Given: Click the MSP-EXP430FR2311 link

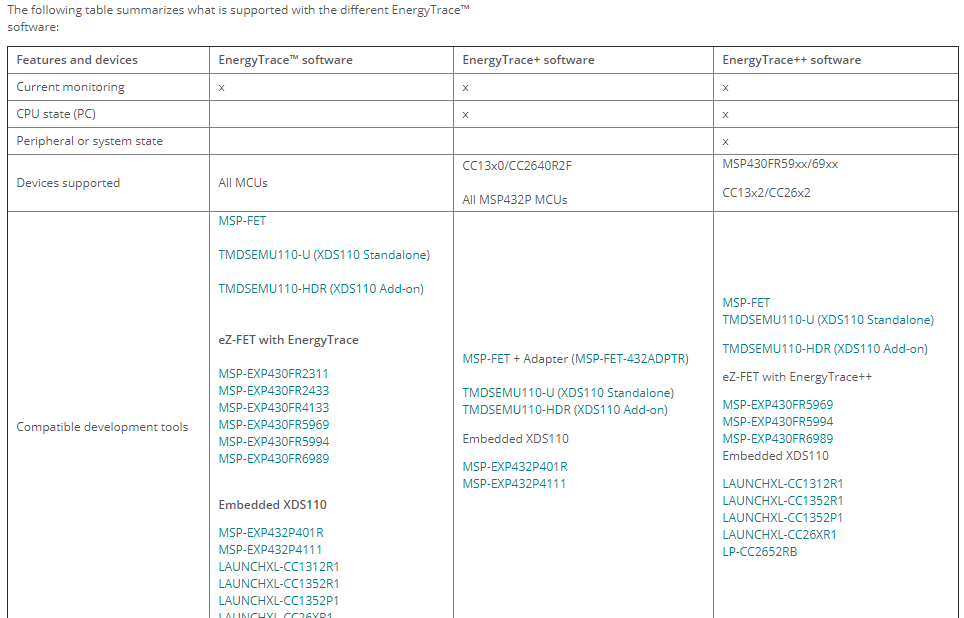Looking at the screenshot, I should click(x=274, y=374).
